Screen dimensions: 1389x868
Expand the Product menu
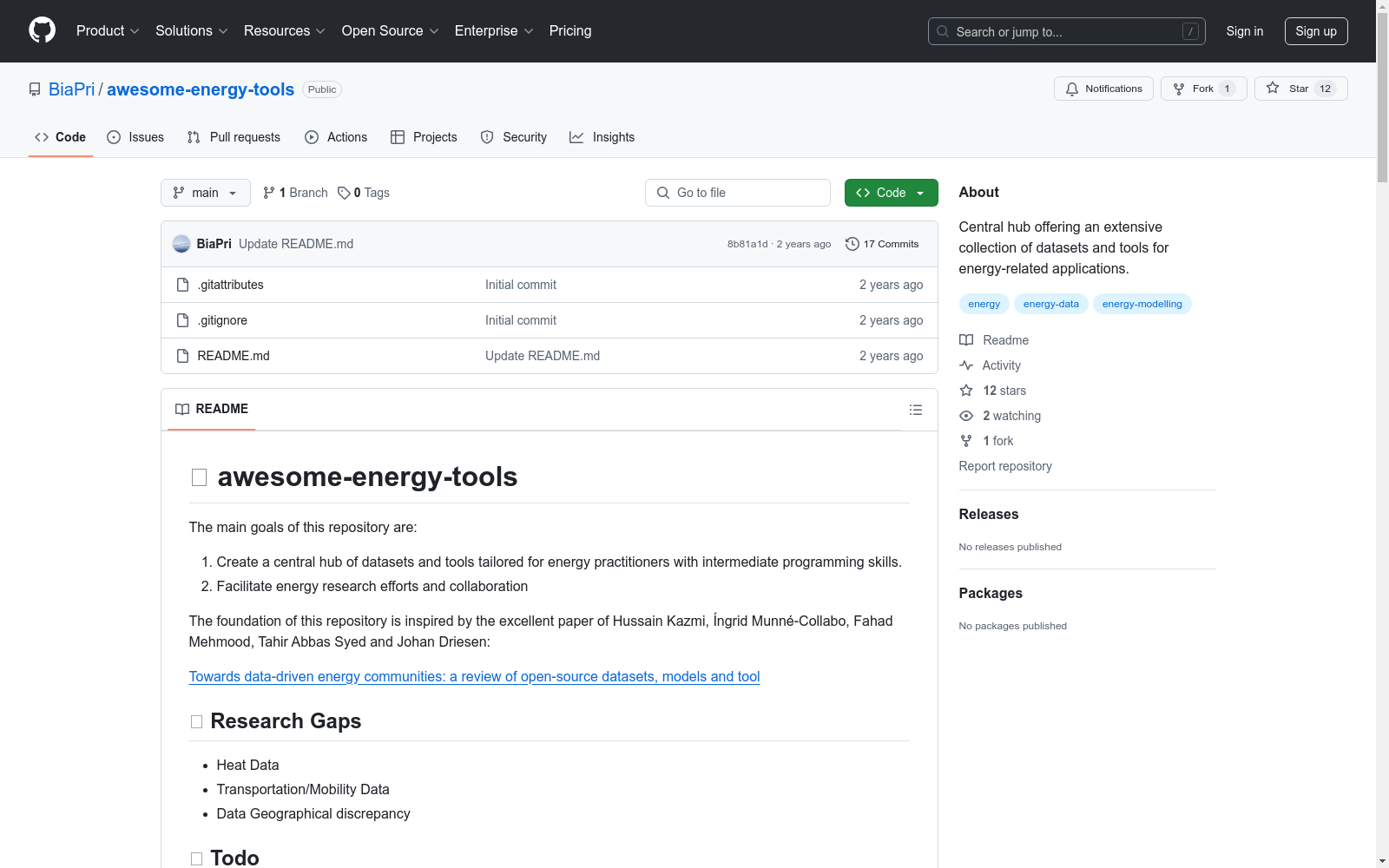point(108,30)
